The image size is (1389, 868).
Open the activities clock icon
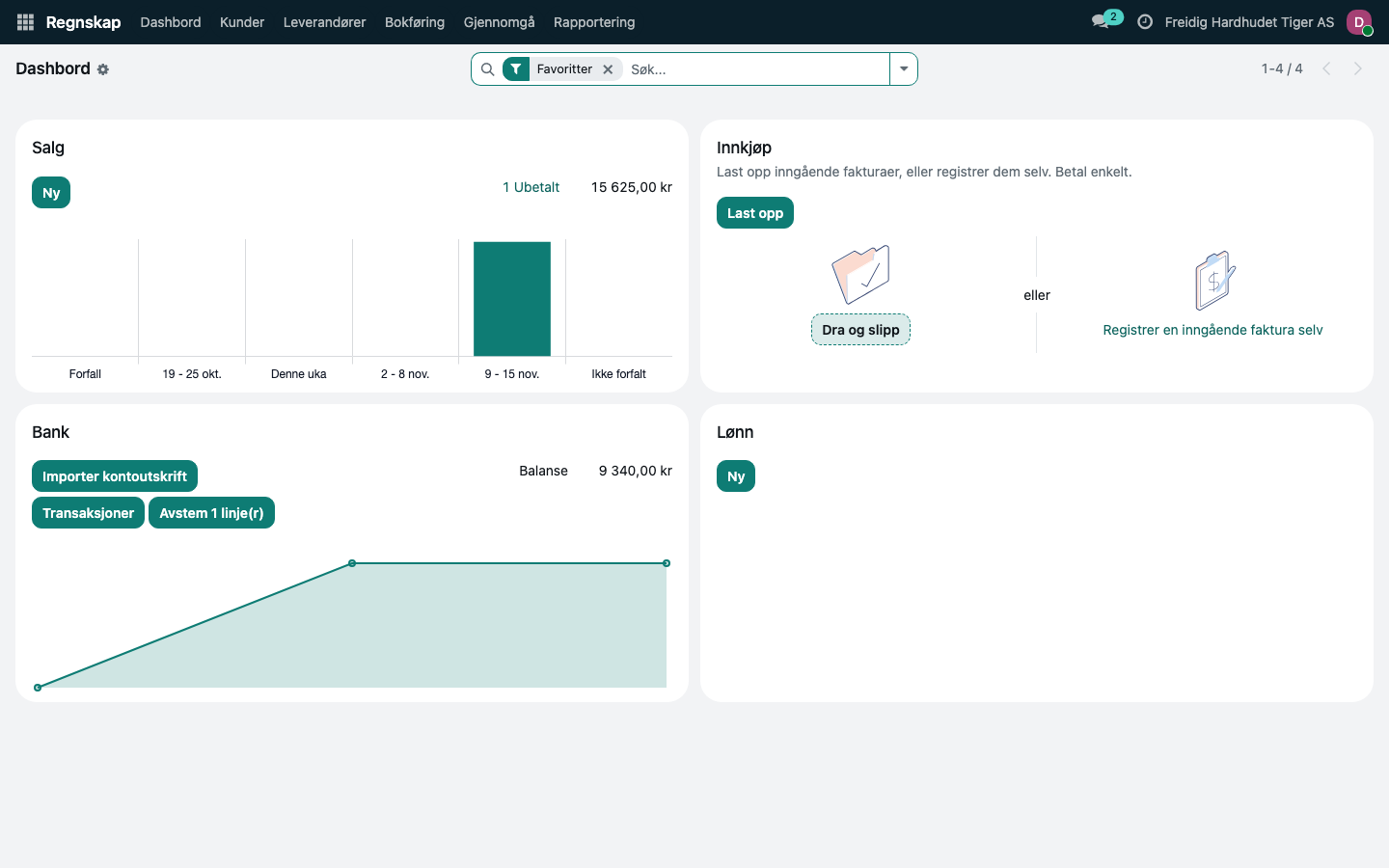point(1145,22)
